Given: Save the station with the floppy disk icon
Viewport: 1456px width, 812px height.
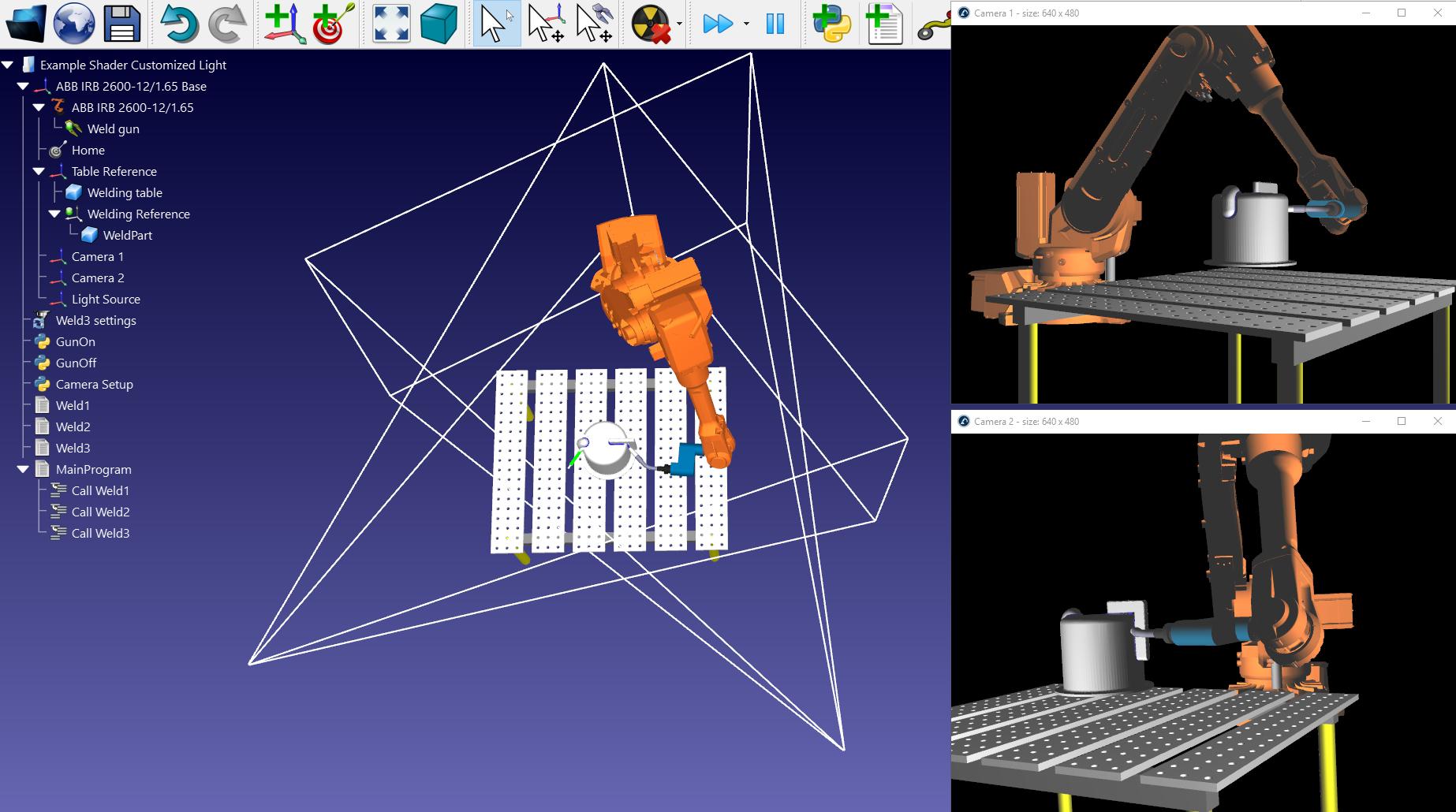Looking at the screenshot, I should tap(121, 24).
